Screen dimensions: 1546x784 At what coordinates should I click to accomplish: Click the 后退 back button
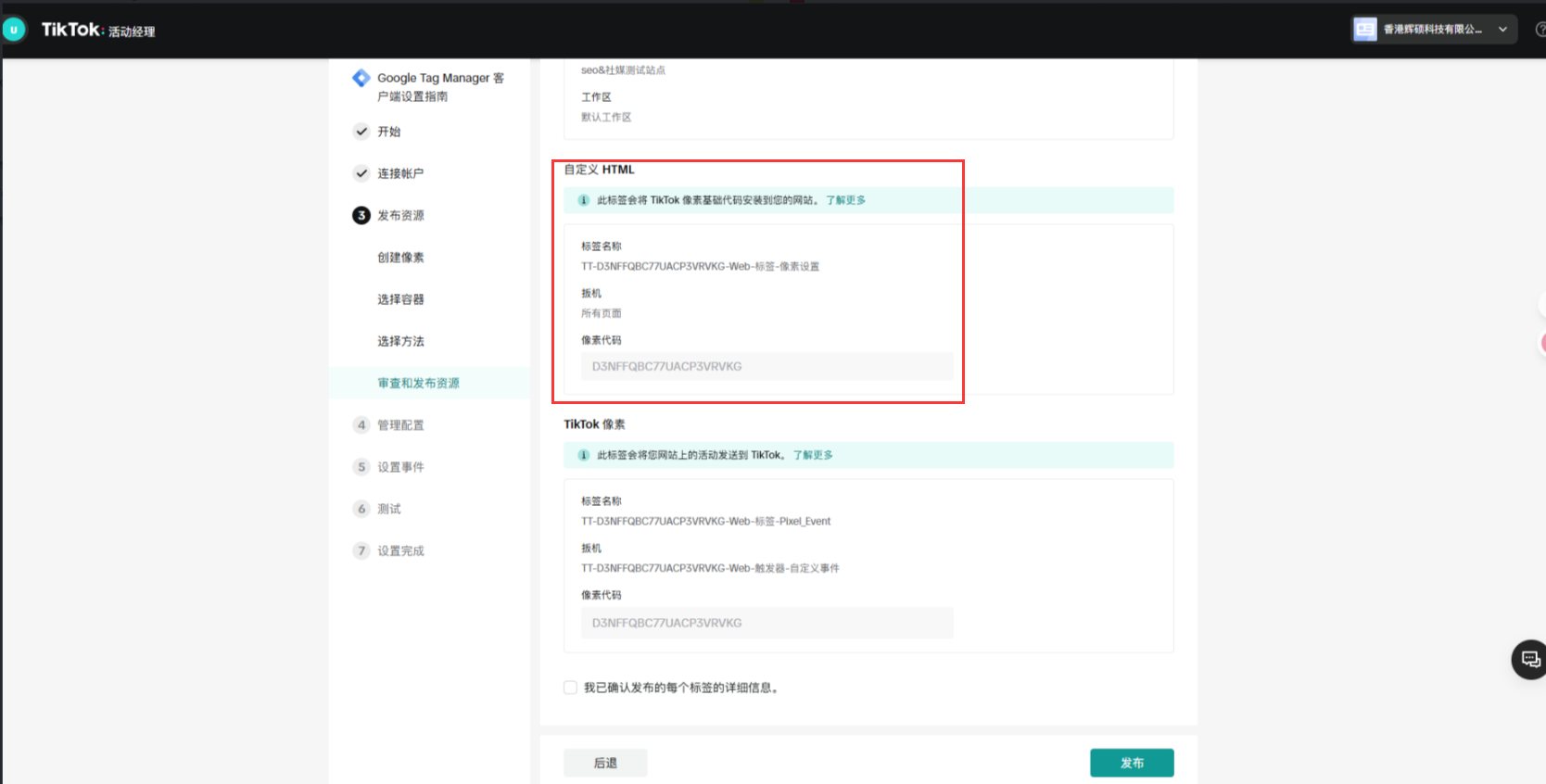coord(605,763)
